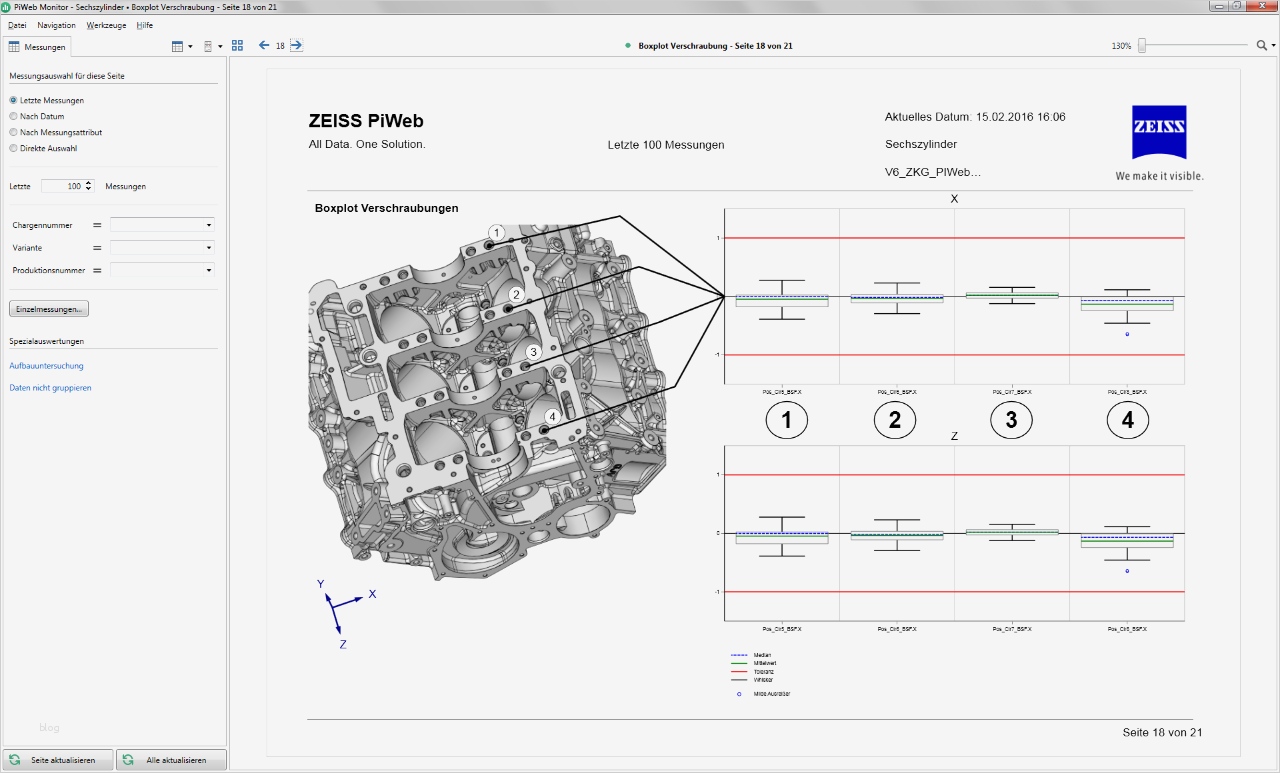Click the zoom slider handle
Screen dimensions: 1280x773
point(1142,46)
